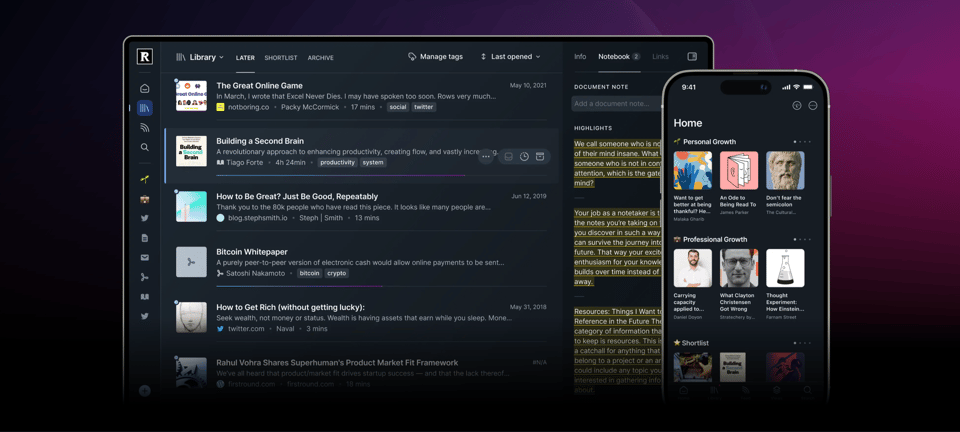
Task: Click the blue Twitter icon next to twitter.com
Action: pyautogui.click(x=220, y=329)
